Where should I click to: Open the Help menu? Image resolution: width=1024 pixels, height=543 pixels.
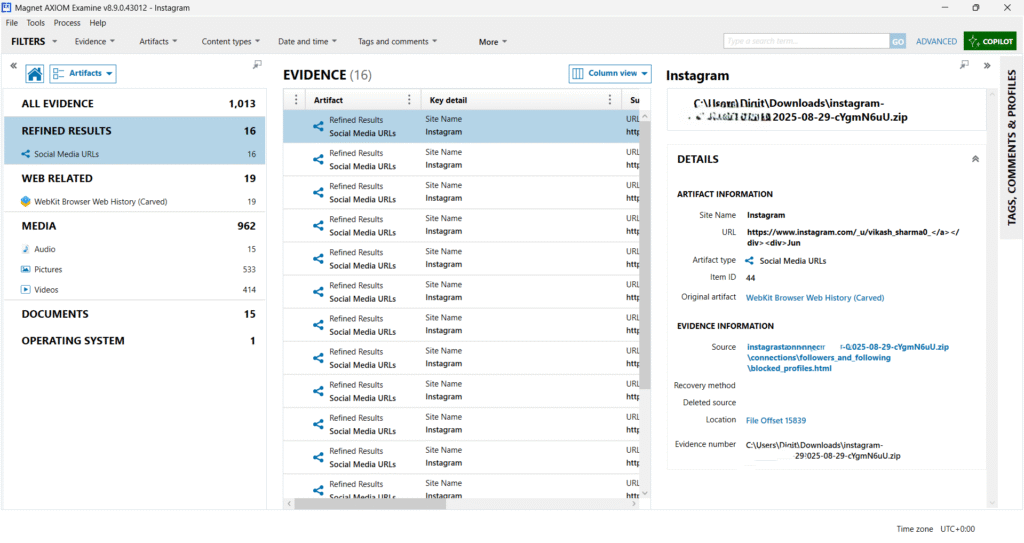pyautogui.click(x=98, y=23)
